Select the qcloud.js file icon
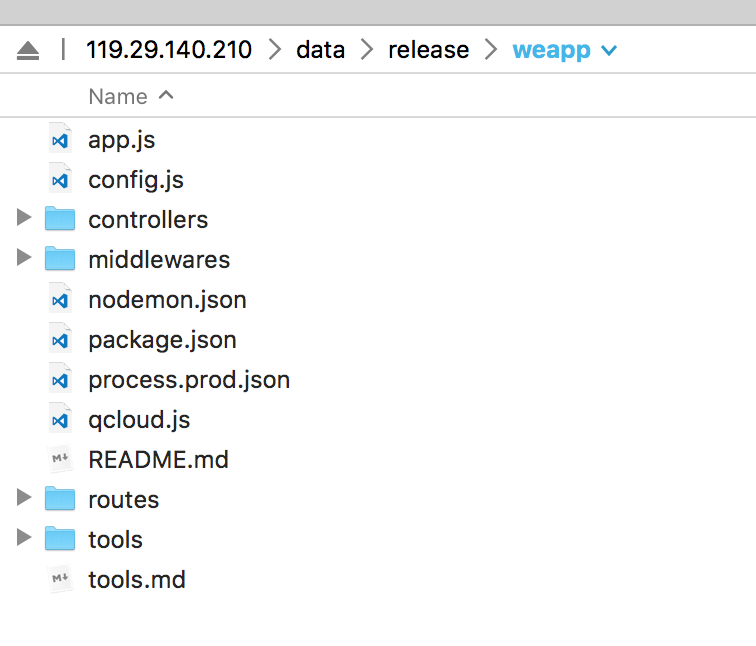 coord(60,419)
